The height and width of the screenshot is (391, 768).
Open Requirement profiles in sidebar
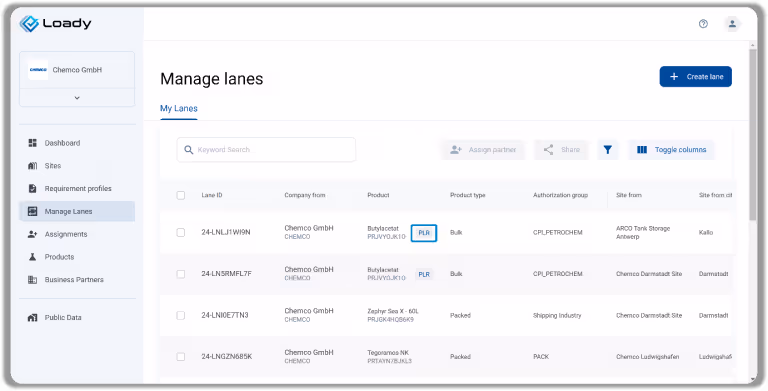click(x=77, y=189)
